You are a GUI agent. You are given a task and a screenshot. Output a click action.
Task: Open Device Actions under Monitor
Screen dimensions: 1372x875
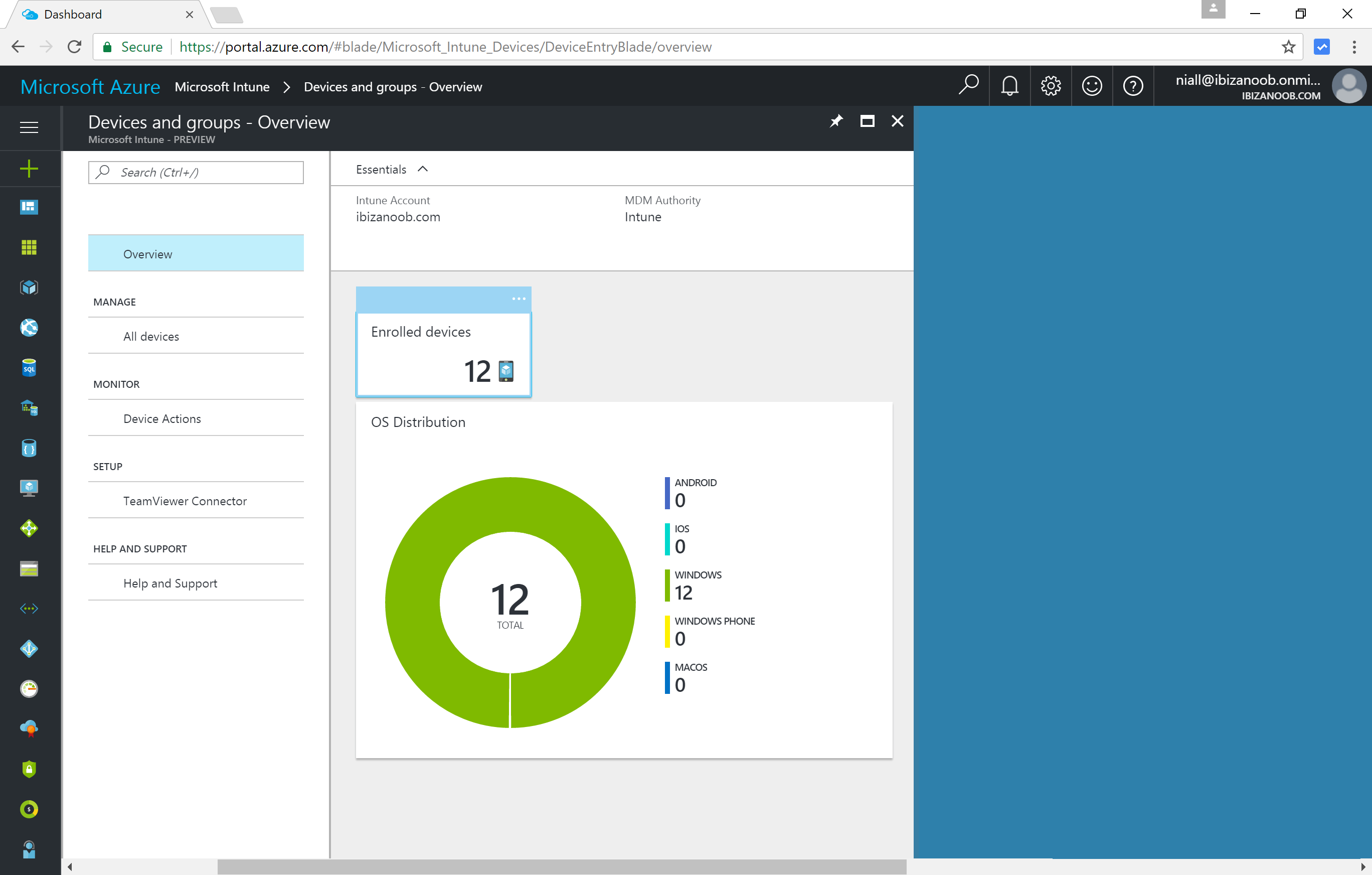tap(196, 418)
